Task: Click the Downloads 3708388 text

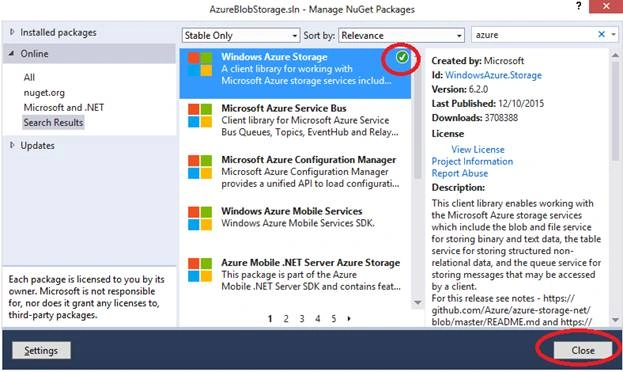Action: point(475,118)
